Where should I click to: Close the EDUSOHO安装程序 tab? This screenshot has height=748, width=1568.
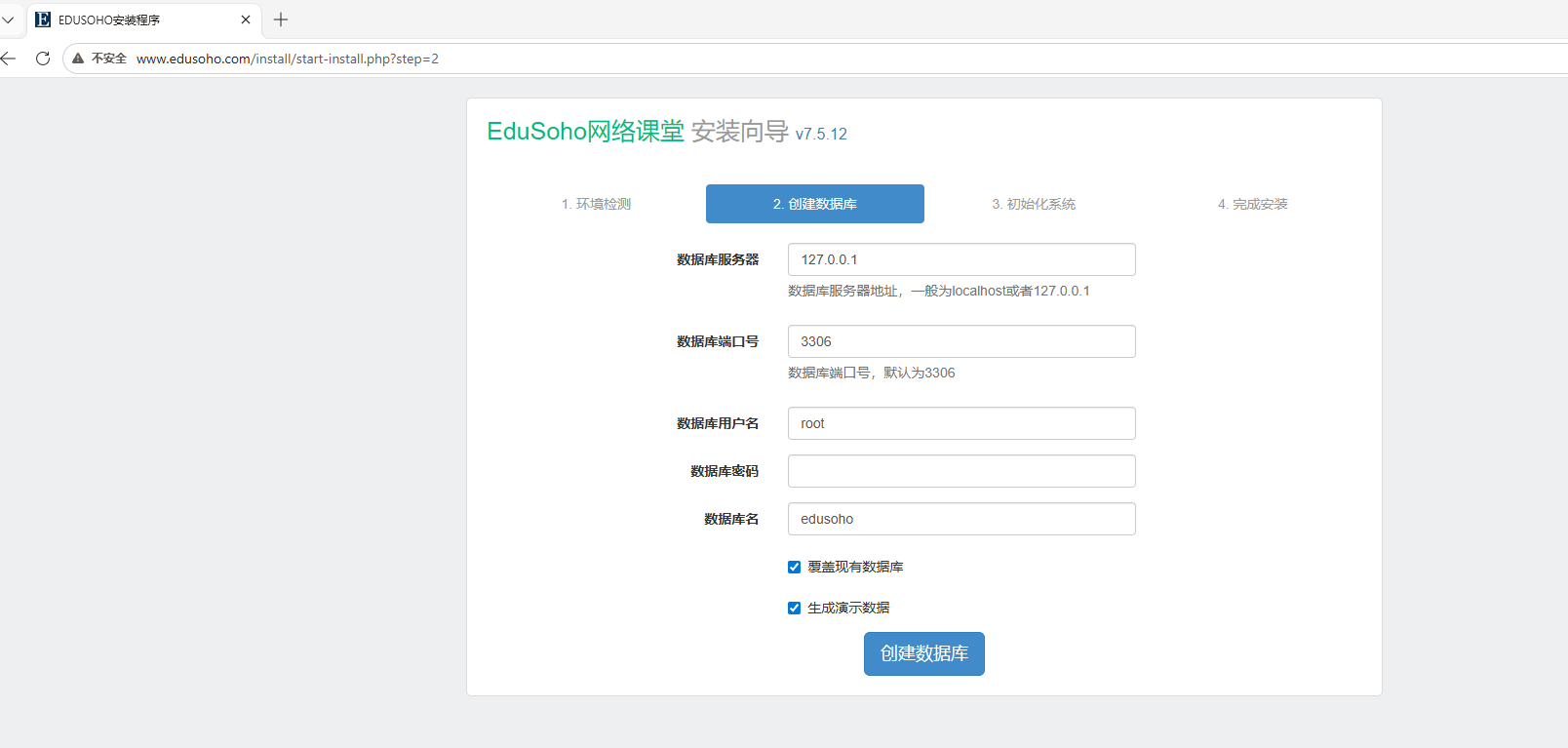[246, 20]
